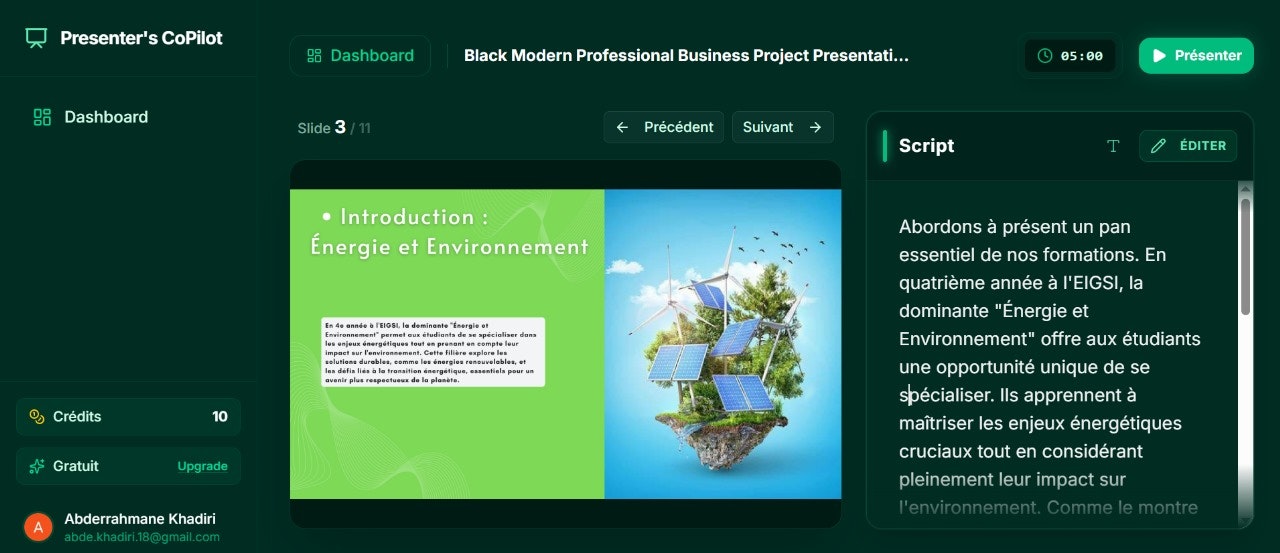
Task: Click the Script panel heading
Action: (x=926, y=146)
